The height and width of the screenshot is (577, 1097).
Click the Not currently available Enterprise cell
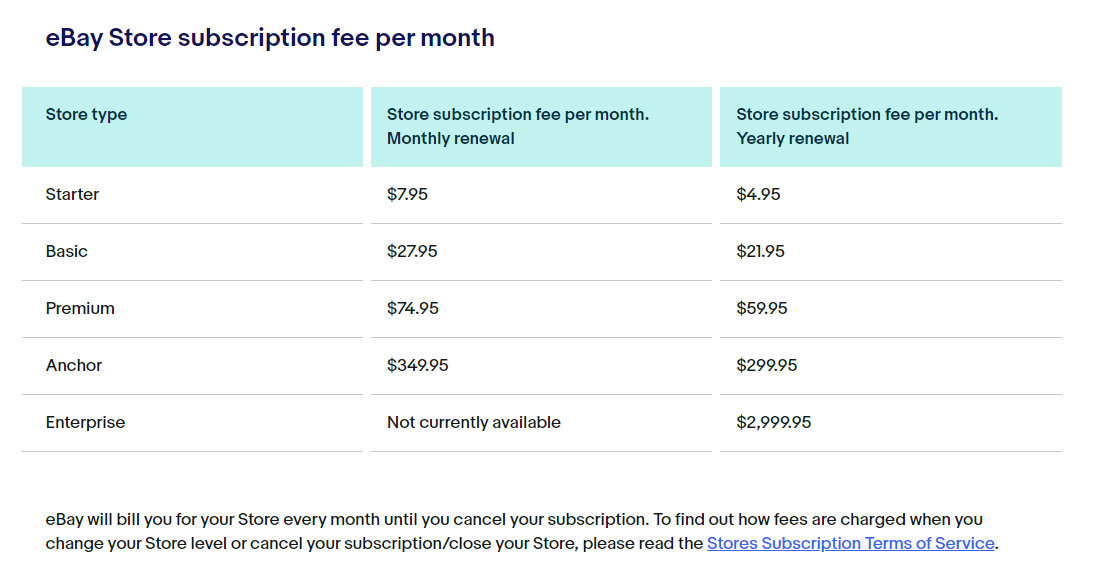(x=474, y=422)
